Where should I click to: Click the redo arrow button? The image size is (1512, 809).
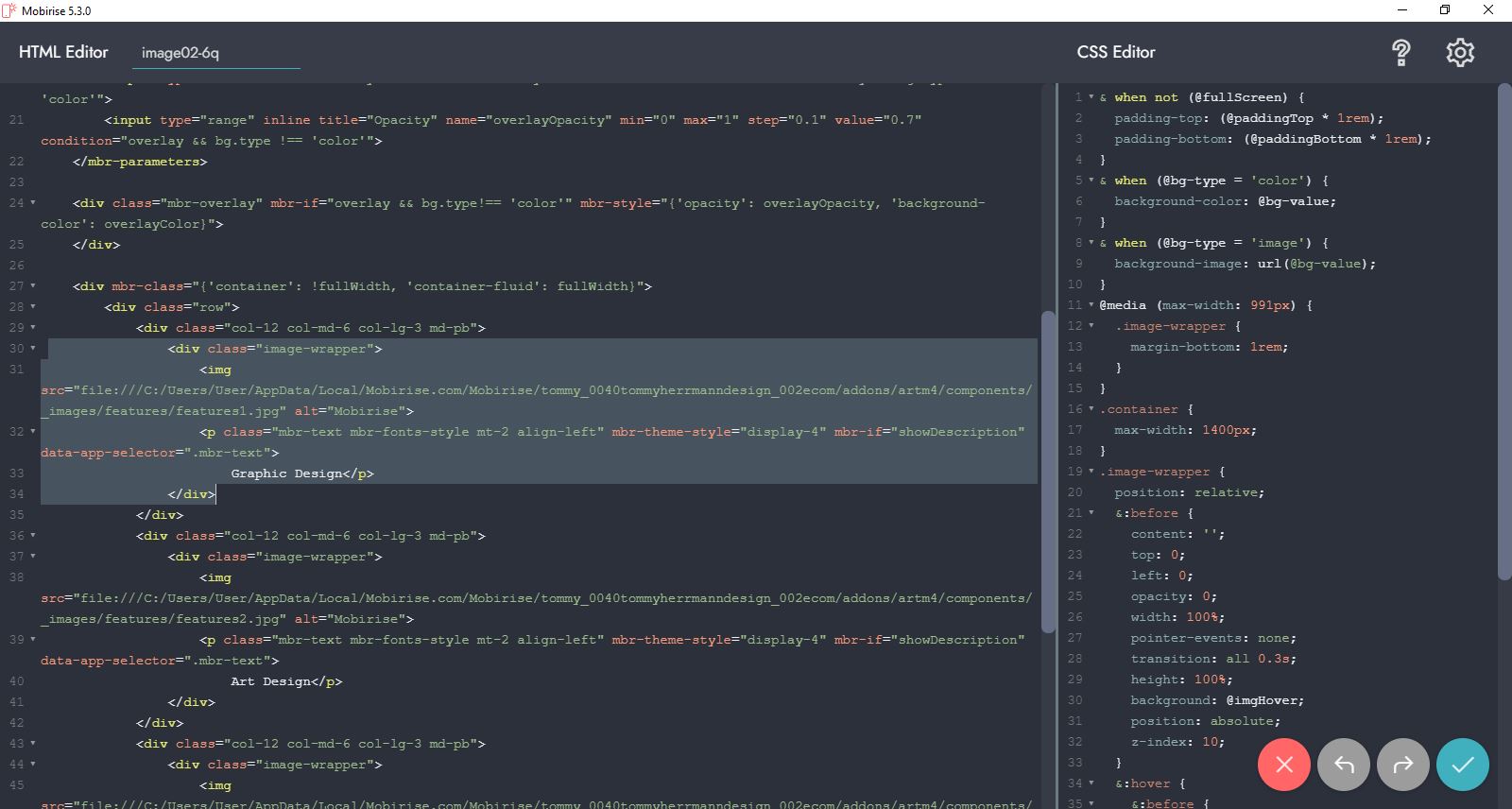[x=1403, y=765]
